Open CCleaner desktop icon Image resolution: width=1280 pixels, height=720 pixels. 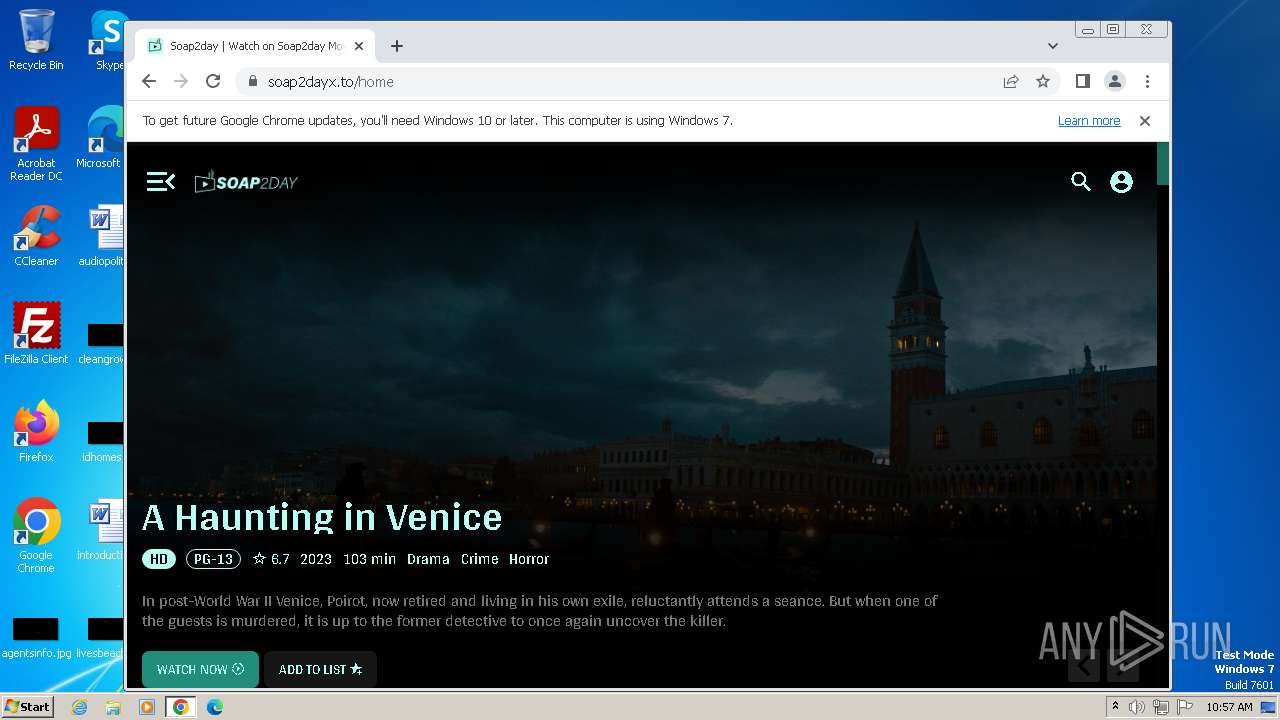(36, 237)
